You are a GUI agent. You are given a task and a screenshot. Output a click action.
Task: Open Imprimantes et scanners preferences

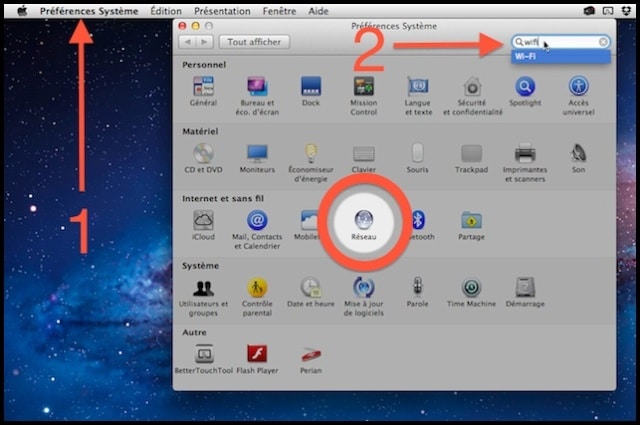click(x=525, y=163)
